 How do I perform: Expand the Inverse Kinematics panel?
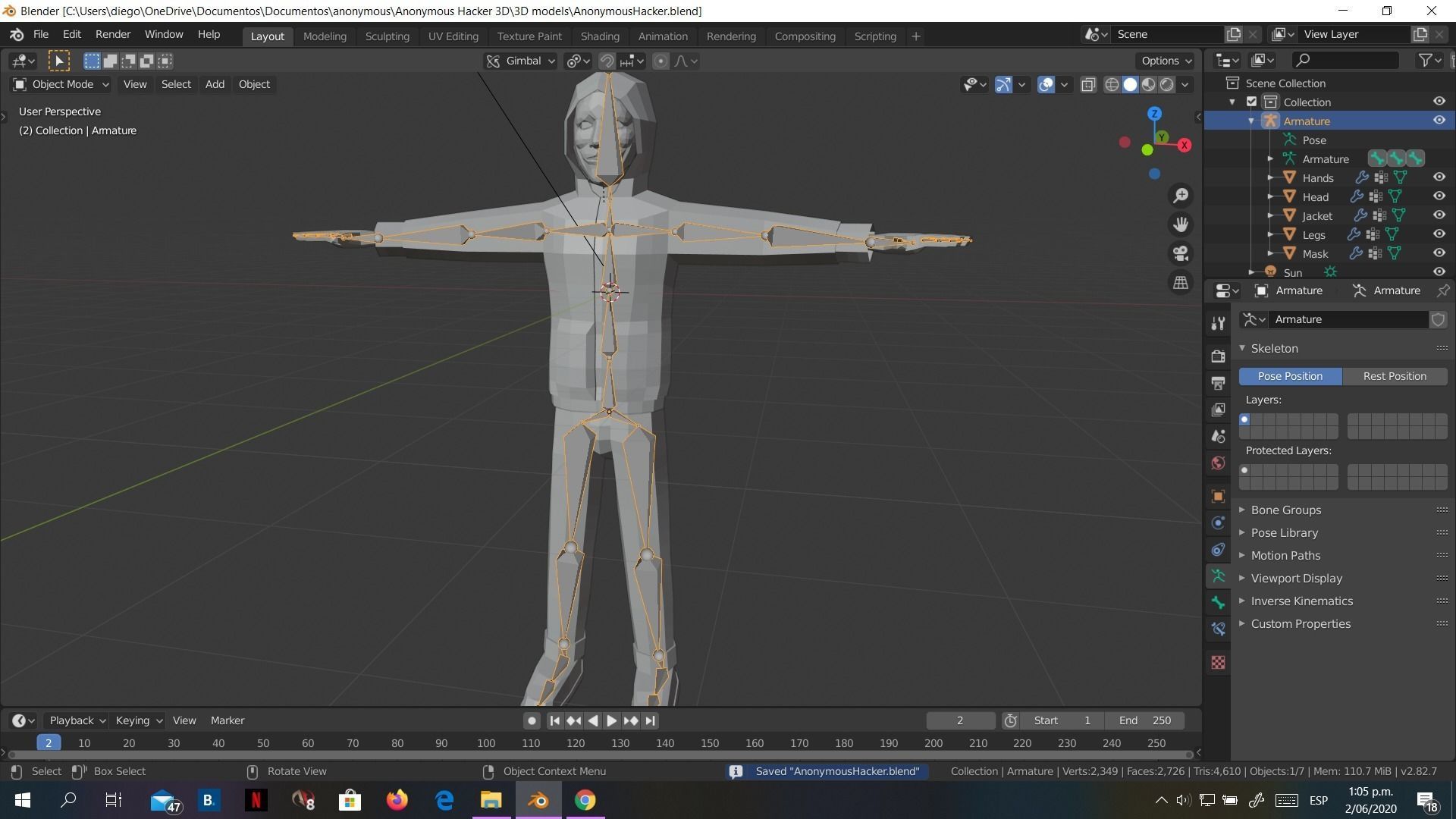tap(1301, 601)
